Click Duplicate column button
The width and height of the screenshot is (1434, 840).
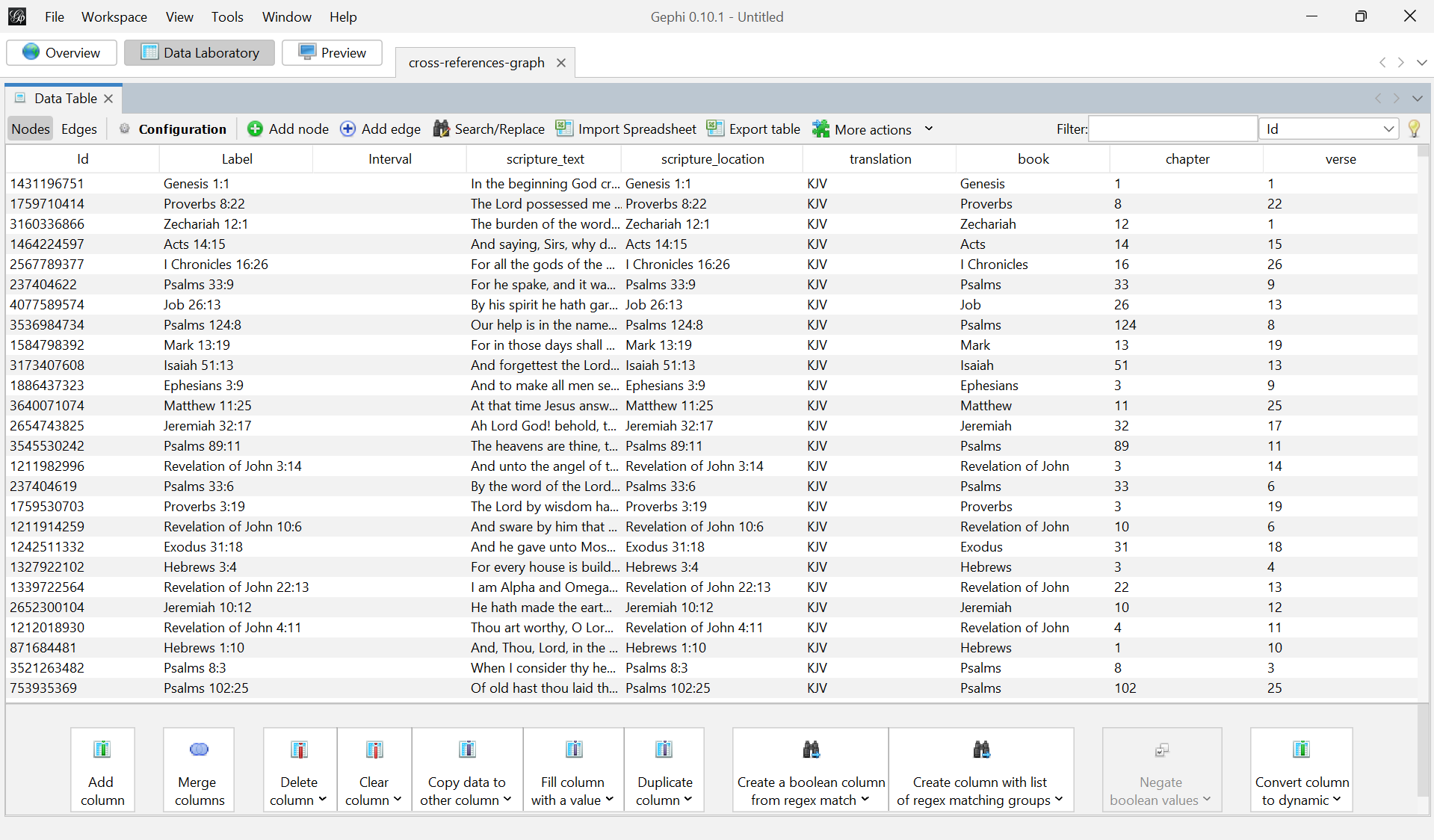(x=664, y=770)
